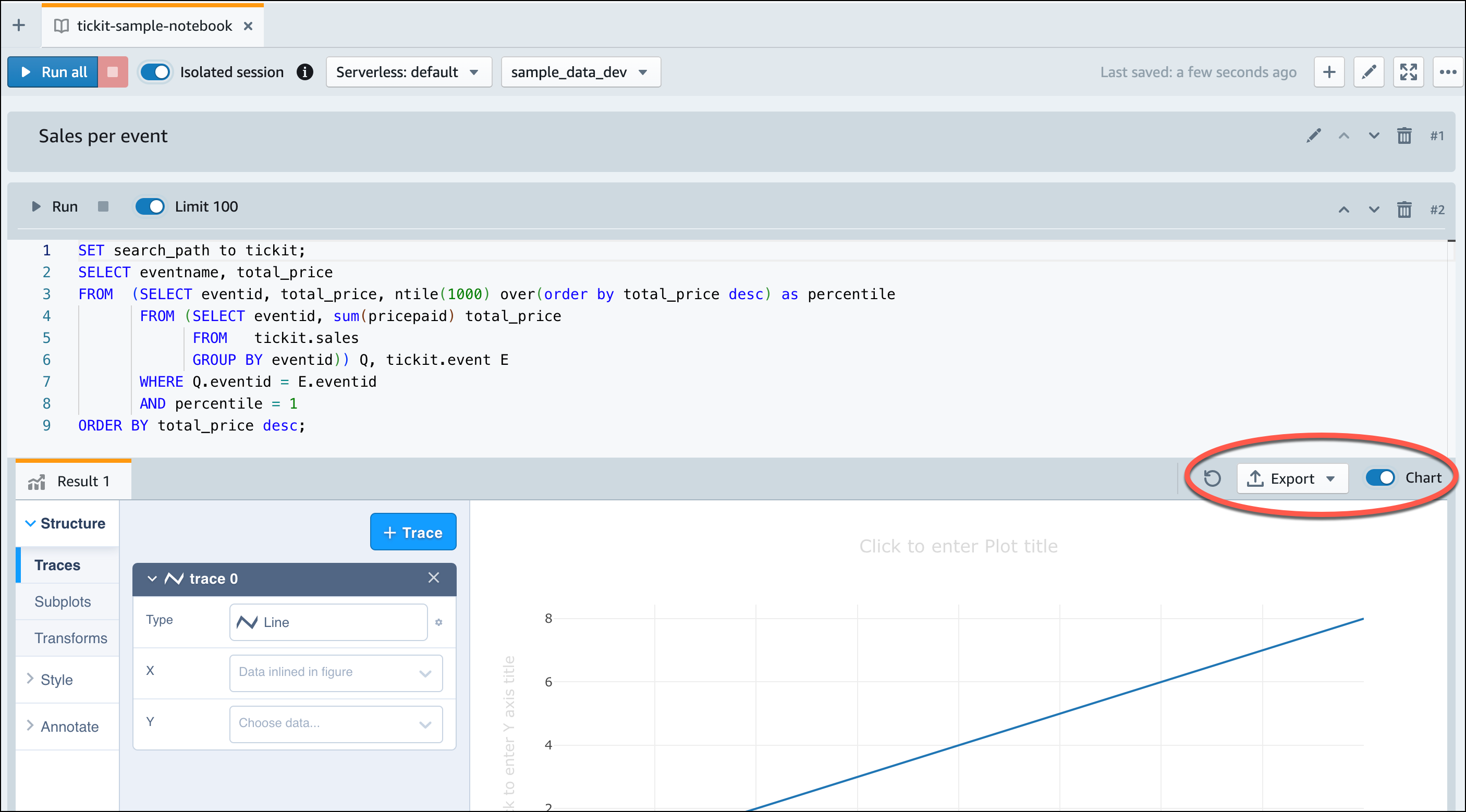The image size is (1466, 812).
Task: Toggle the Chart view on
Action: (x=1382, y=478)
